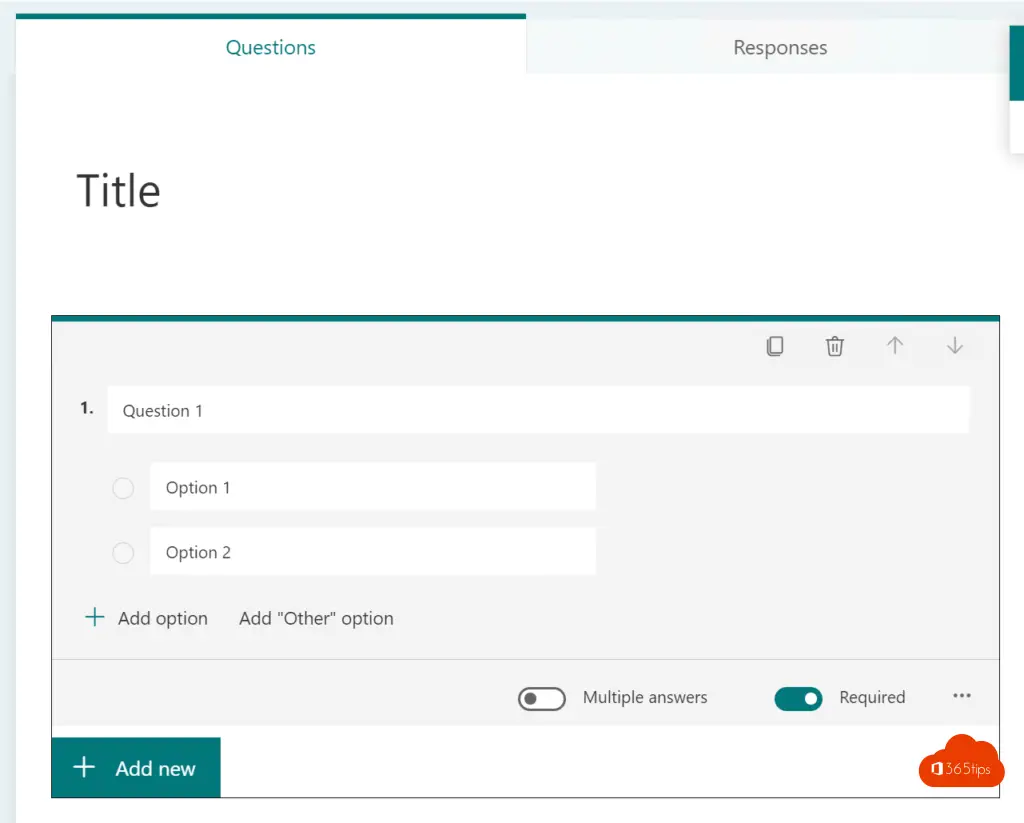Open the Responses tab

[x=780, y=47]
